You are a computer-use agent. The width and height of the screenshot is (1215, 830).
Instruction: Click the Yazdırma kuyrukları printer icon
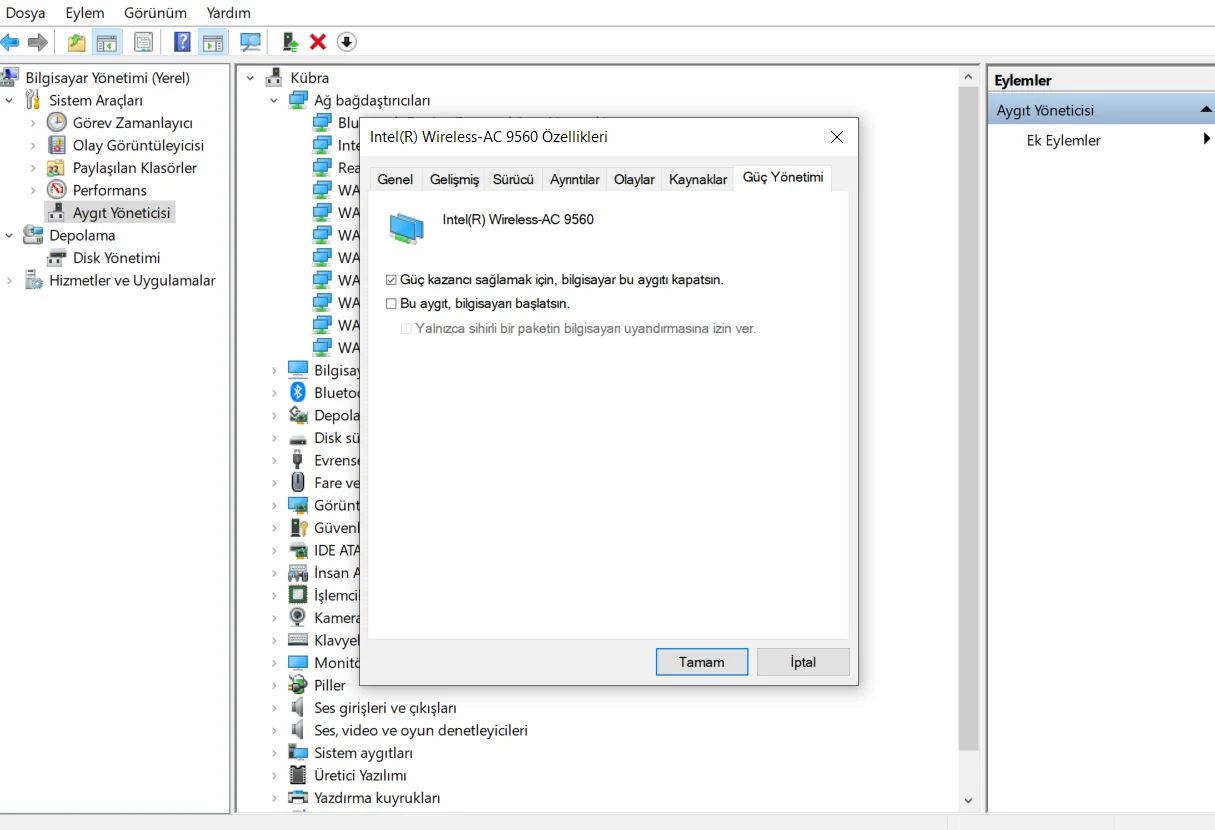[x=298, y=798]
